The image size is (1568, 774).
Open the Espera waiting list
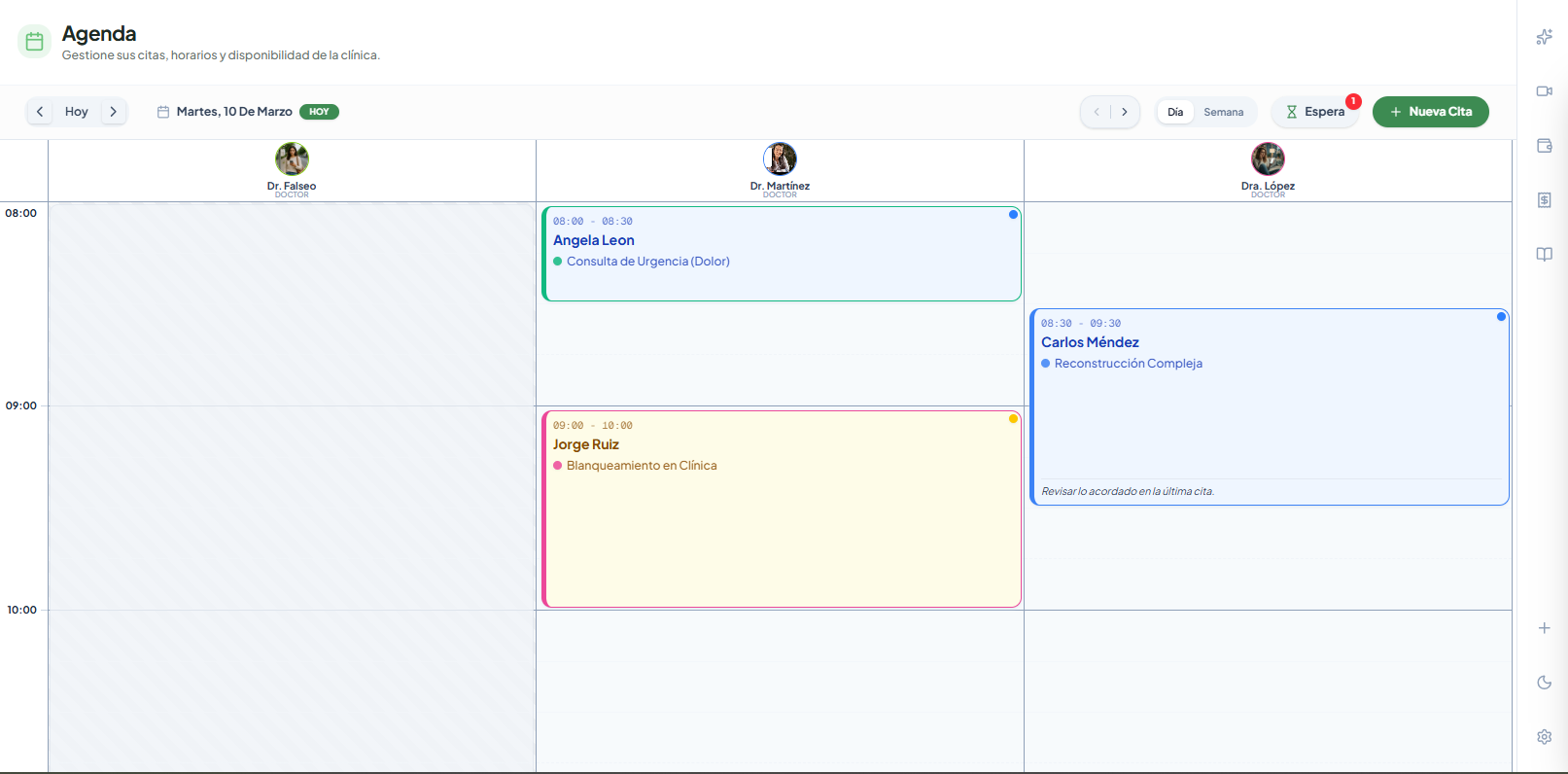click(x=1315, y=112)
